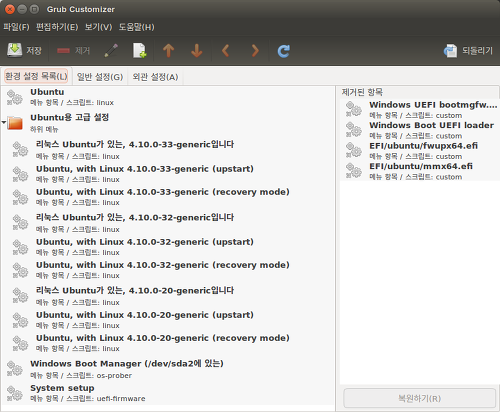Click gear icon of 4.10.0-32 recovery mode row
Image resolution: width=500 pixels, height=412 pixels.
[x=20, y=270]
